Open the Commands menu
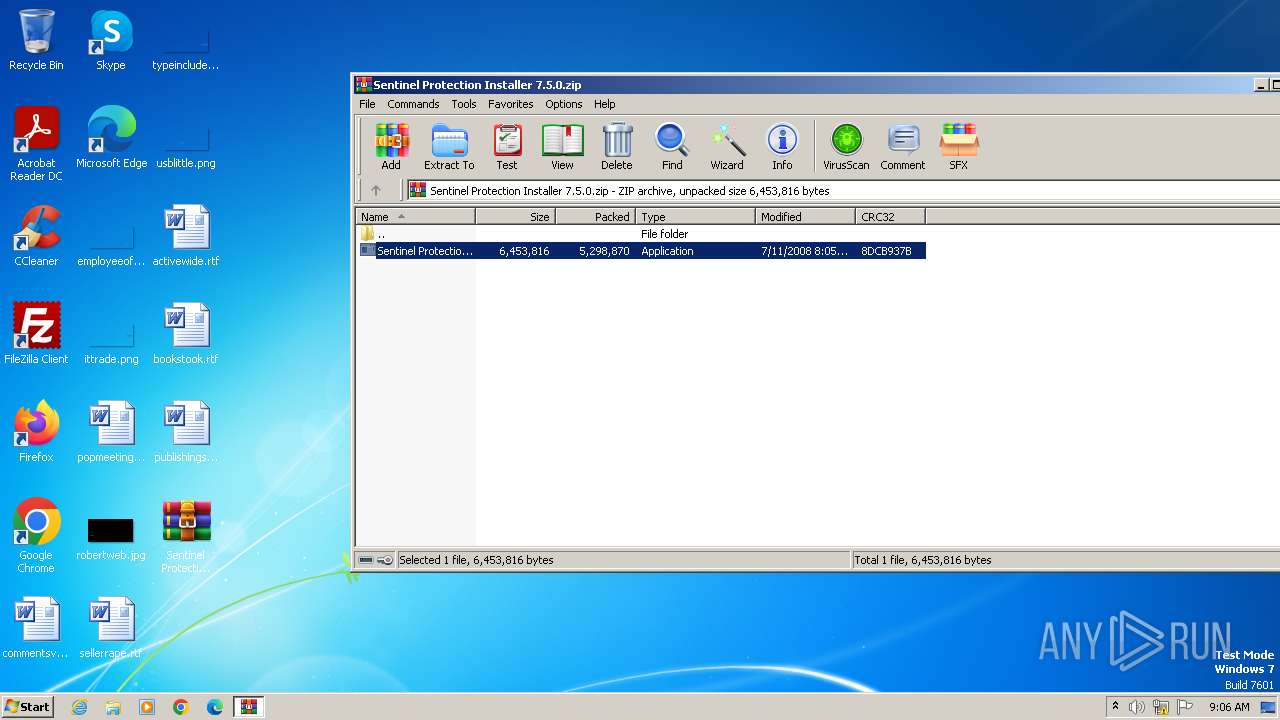Image resolution: width=1280 pixels, height=720 pixels. pyautogui.click(x=413, y=104)
